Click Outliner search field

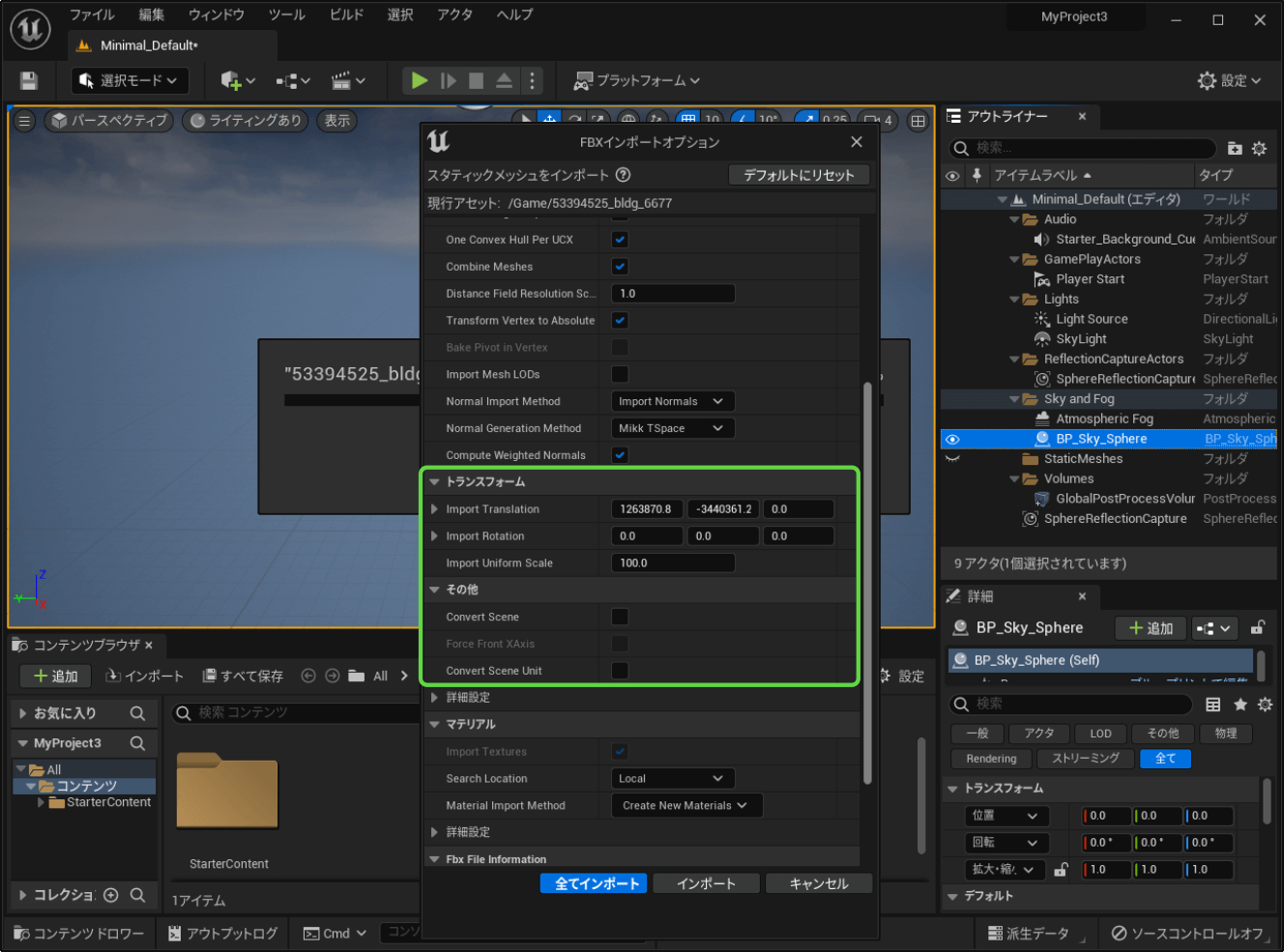(1083, 148)
